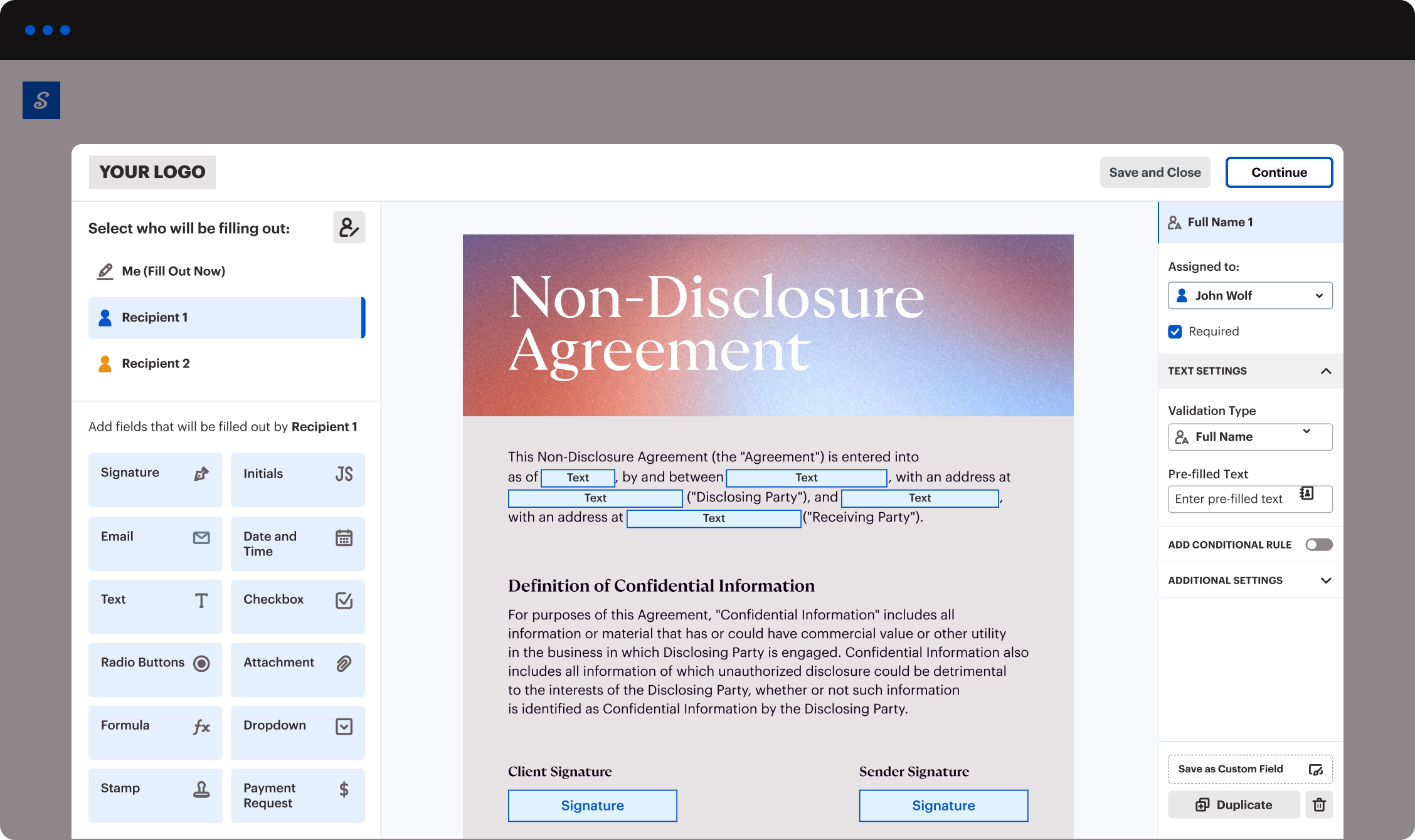Uncheck the Required checkbox
Image resolution: width=1415 pixels, height=840 pixels.
[x=1175, y=332]
